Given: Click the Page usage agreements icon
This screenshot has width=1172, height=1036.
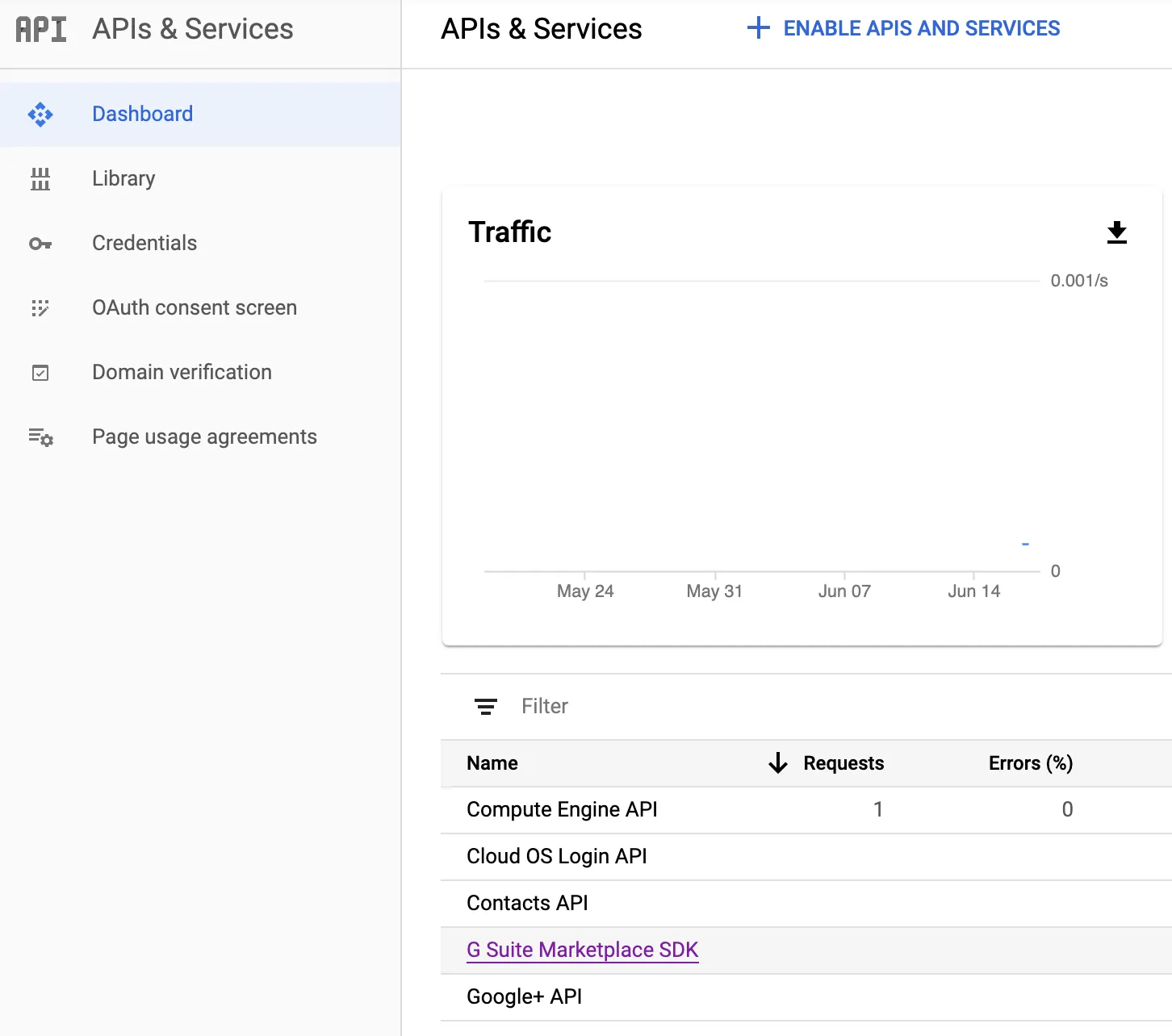Looking at the screenshot, I should (40, 437).
